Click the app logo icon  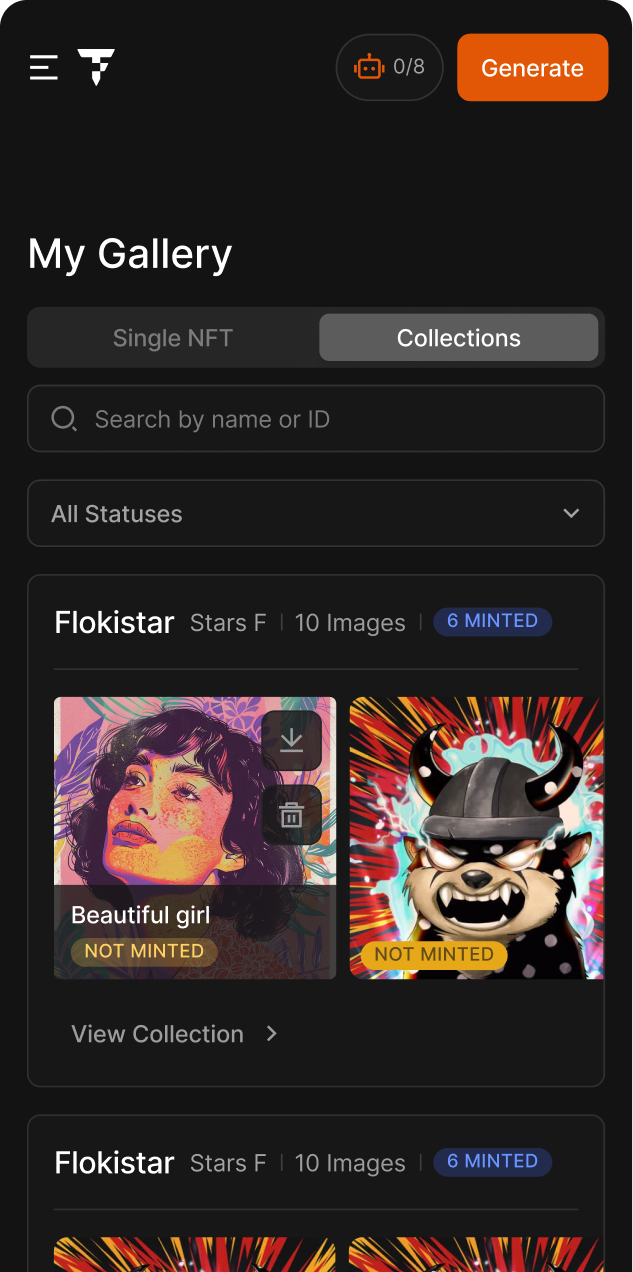[96, 67]
